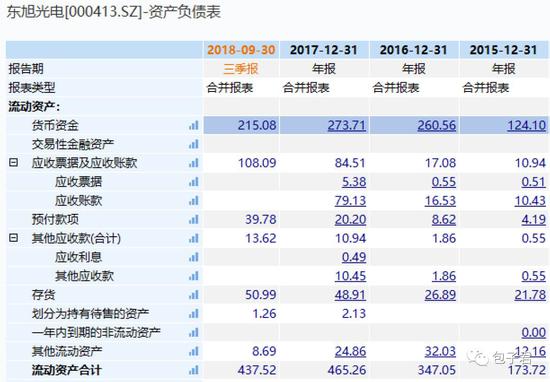This screenshot has width=550, height=382.
Task: Open chart icon for 应收利息 row
Action: [194, 257]
